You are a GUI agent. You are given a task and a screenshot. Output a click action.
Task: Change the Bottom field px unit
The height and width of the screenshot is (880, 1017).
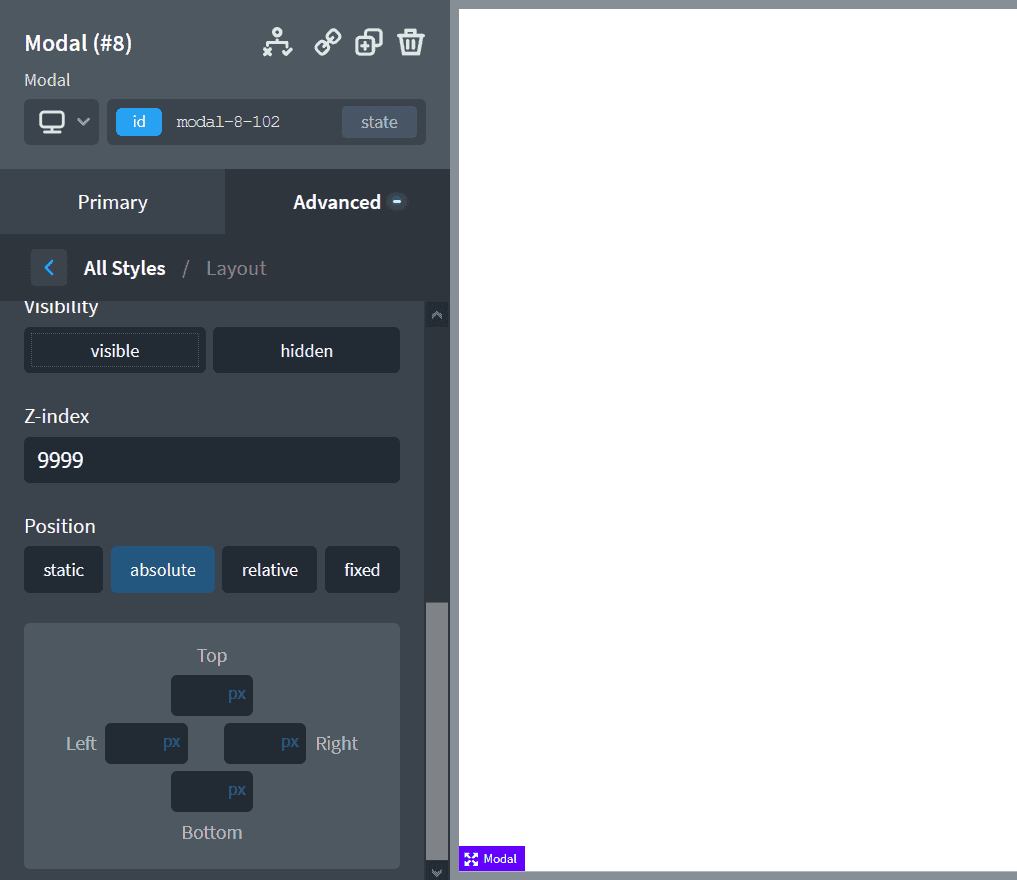(x=237, y=790)
